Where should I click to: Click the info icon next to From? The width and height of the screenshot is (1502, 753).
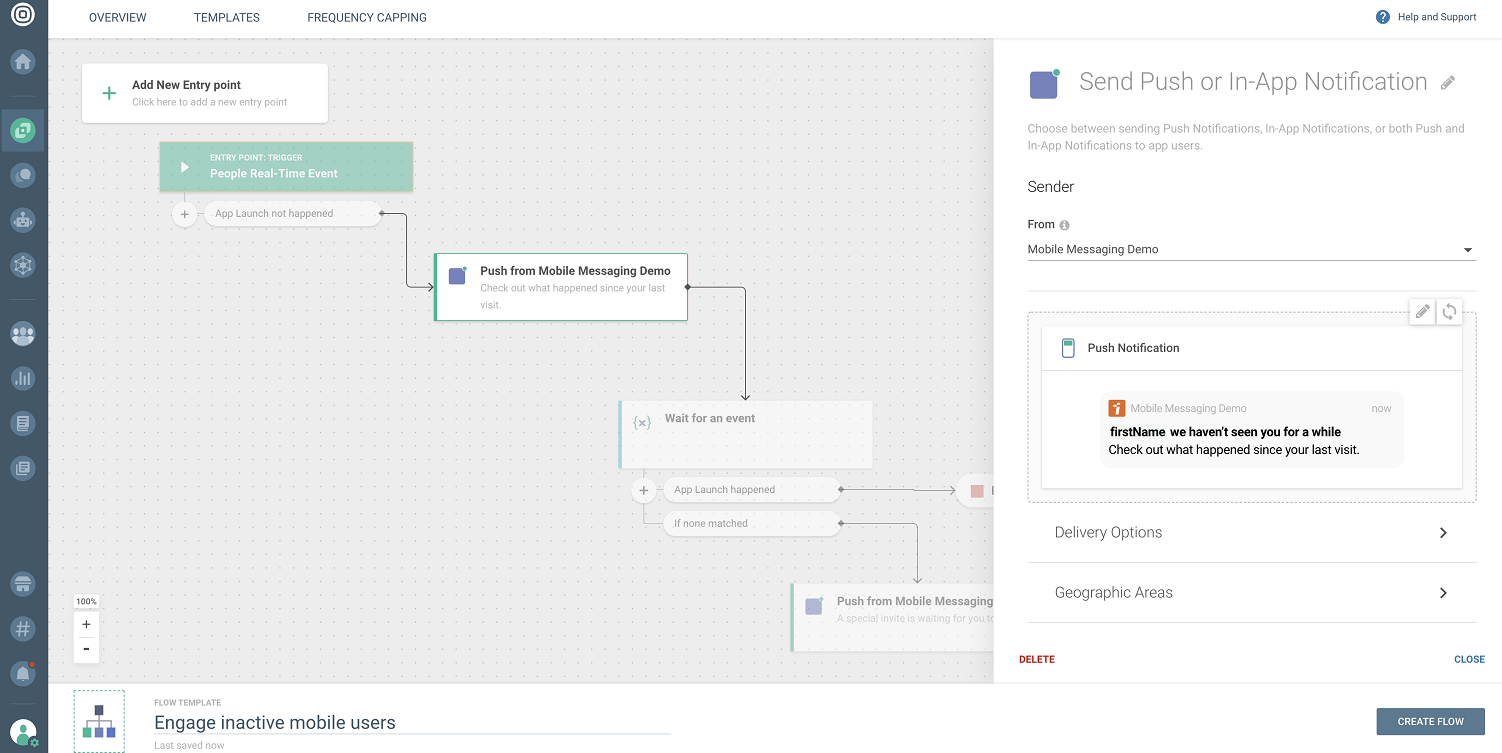pyautogui.click(x=1064, y=225)
